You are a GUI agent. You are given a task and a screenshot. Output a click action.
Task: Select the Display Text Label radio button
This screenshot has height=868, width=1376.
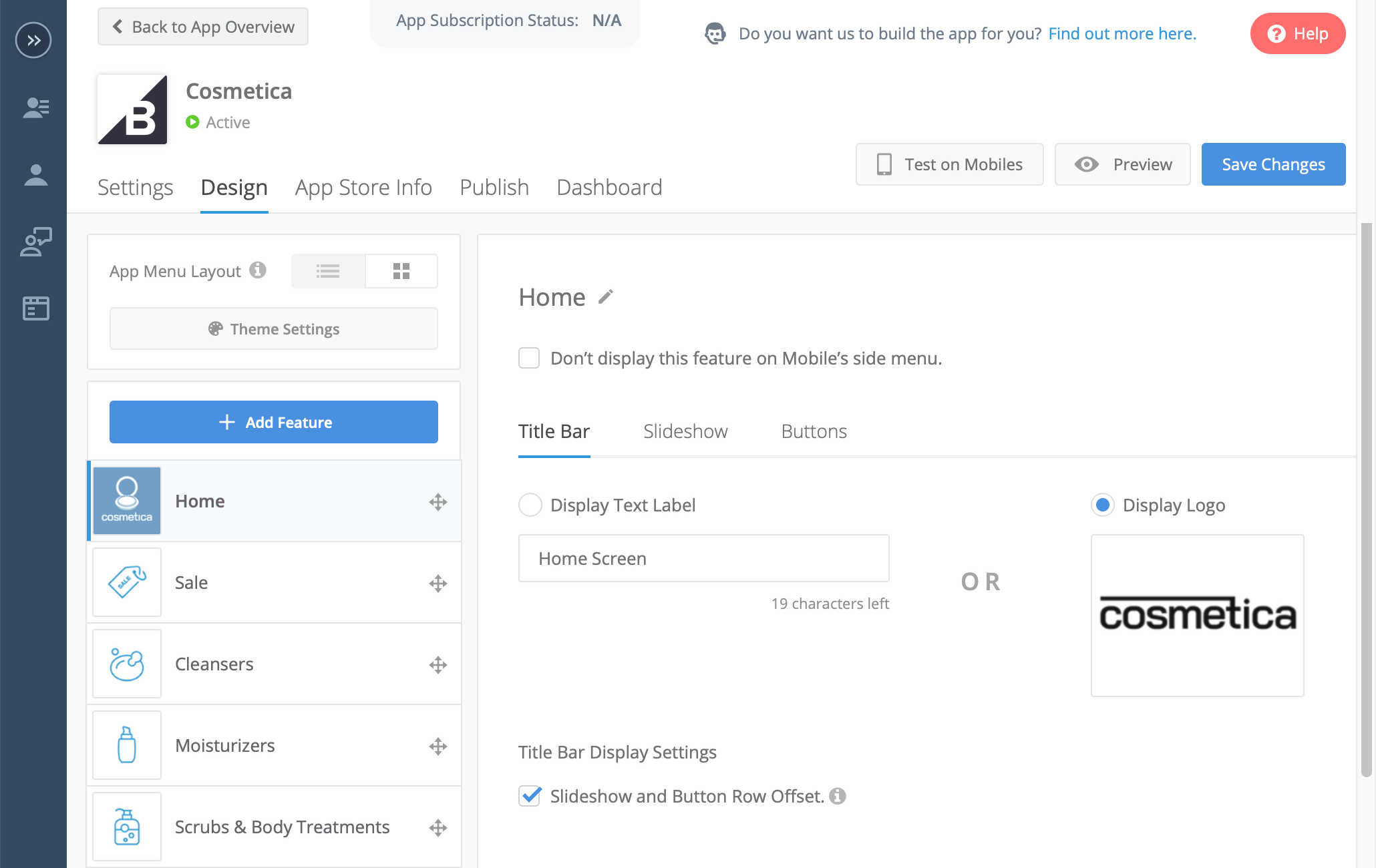point(530,505)
